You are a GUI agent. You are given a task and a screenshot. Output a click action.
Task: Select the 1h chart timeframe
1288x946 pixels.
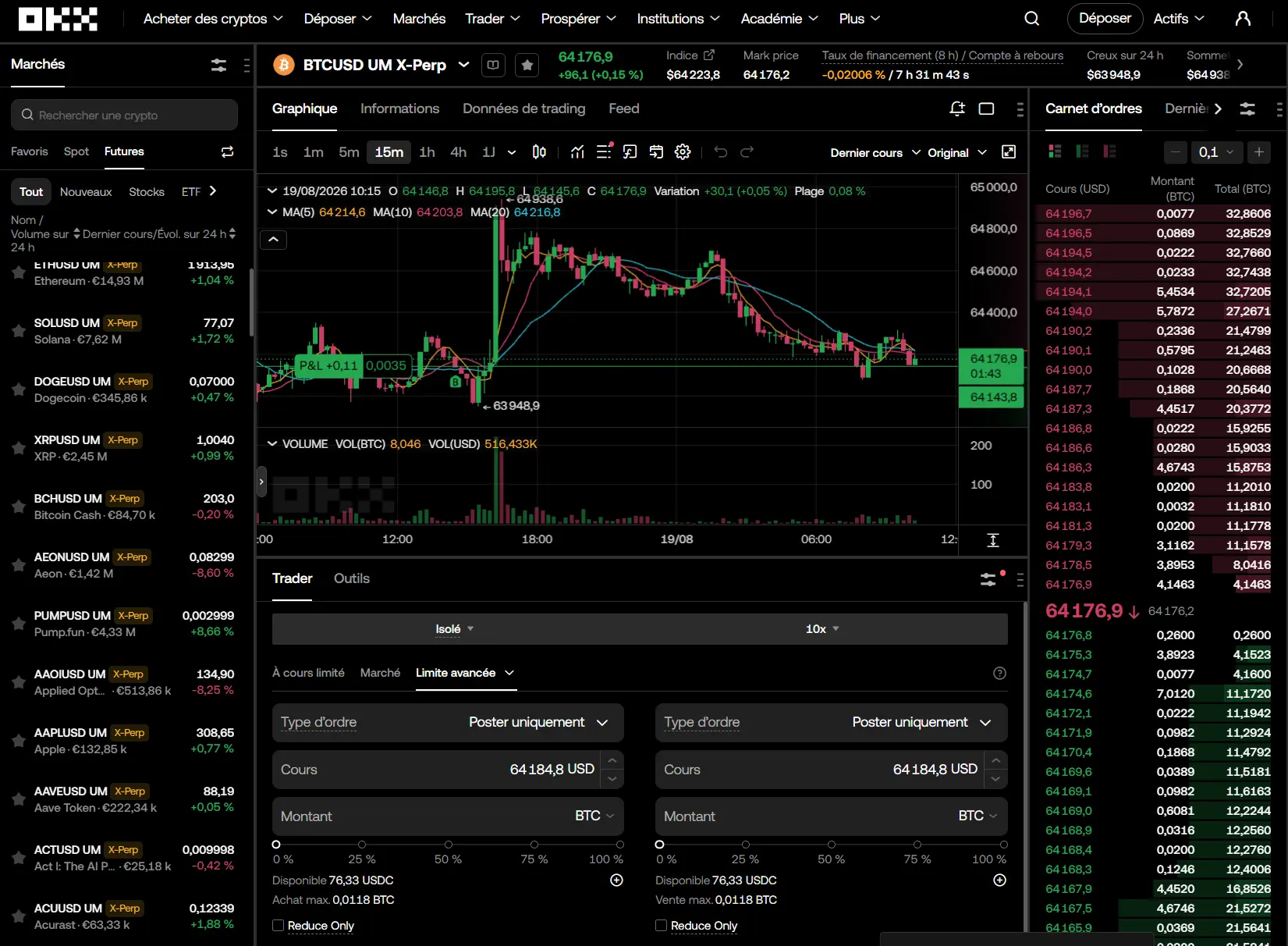point(427,152)
